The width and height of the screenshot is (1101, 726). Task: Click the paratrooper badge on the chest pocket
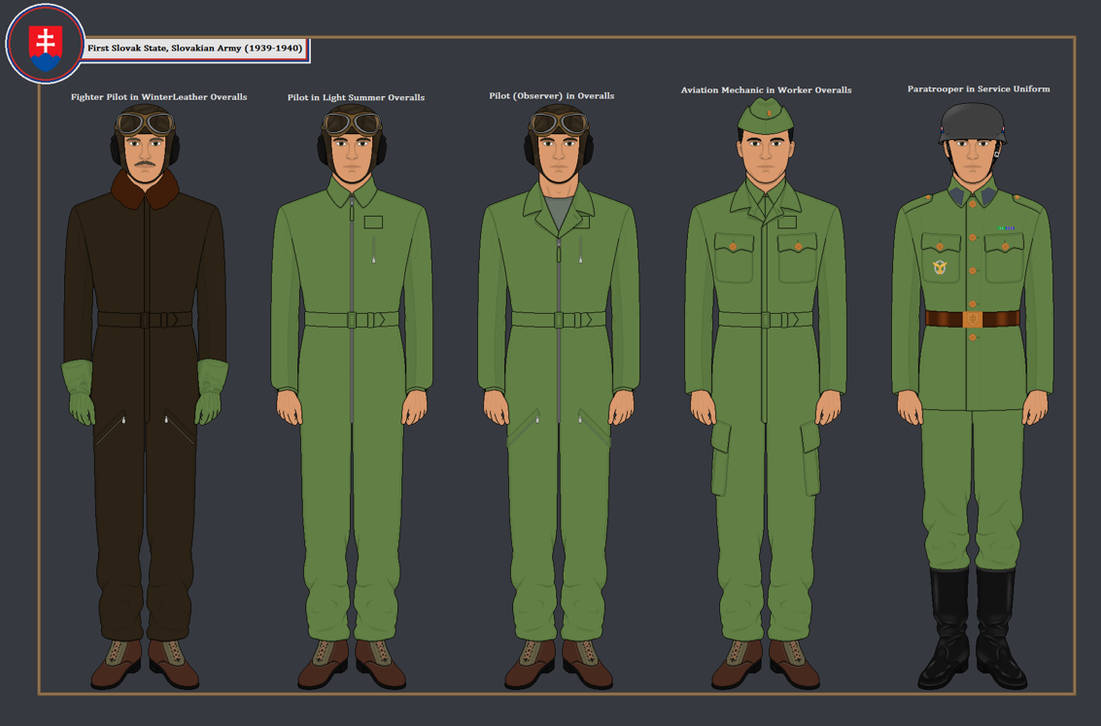[940, 267]
